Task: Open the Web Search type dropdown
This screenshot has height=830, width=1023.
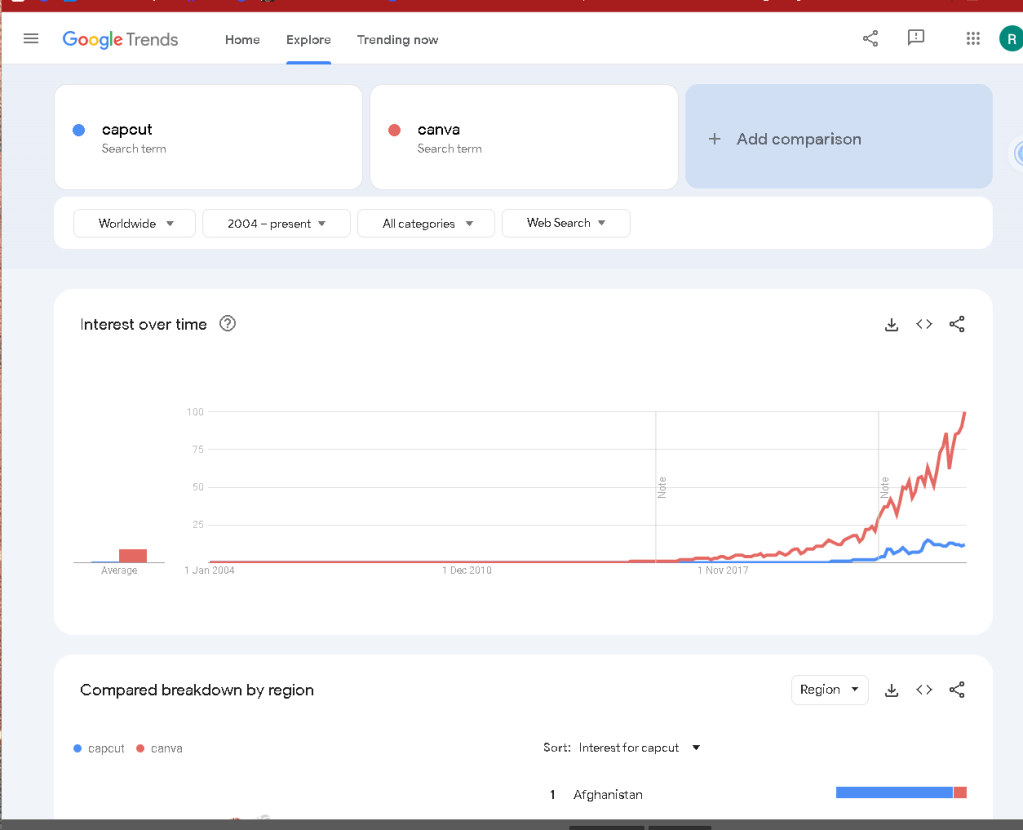Action: tap(566, 223)
